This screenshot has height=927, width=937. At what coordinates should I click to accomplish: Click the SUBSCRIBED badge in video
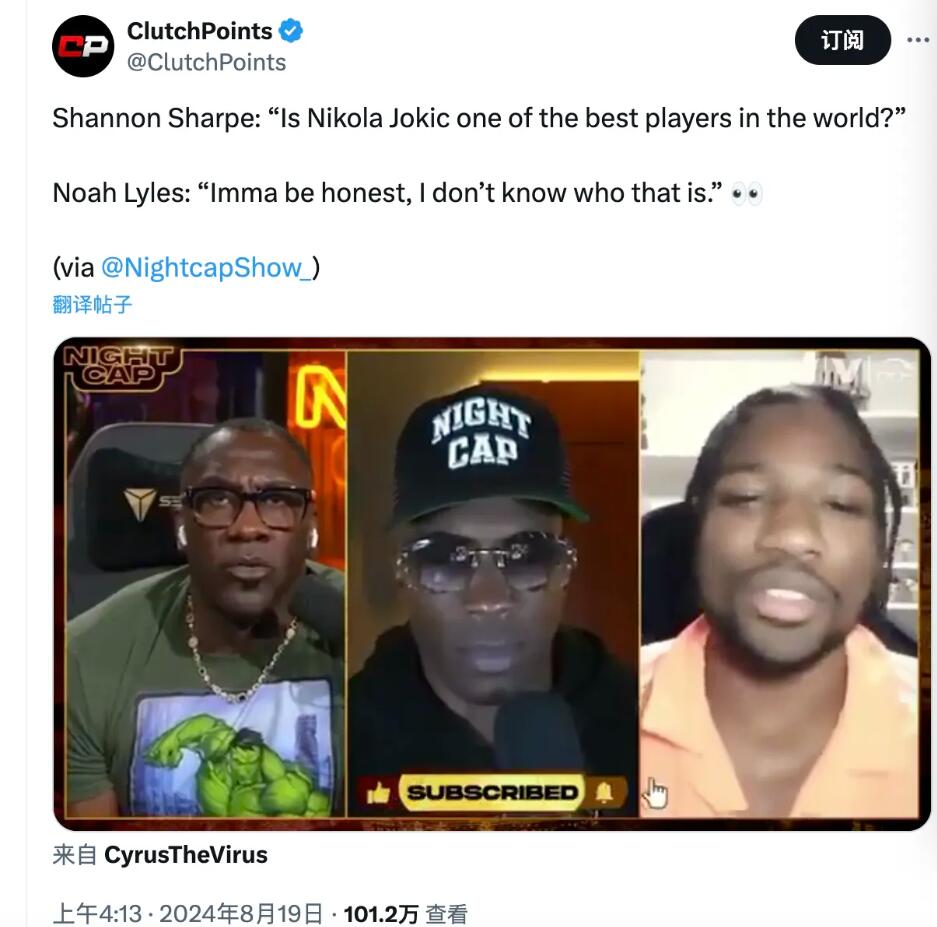coord(492,793)
